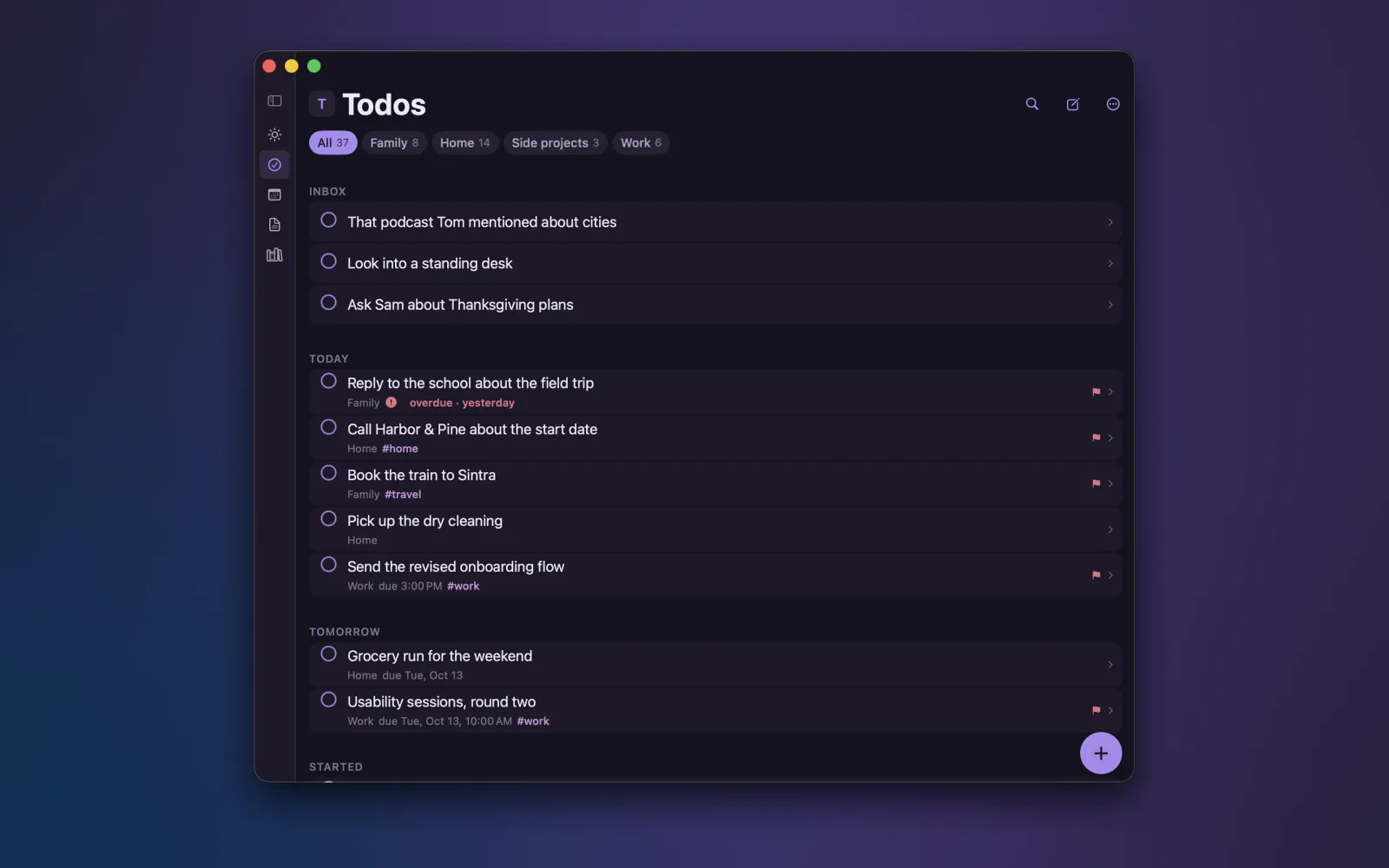Screen dimensions: 1389x868
Task: Open chevron on train to Sintra row
Action: pos(1110,483)
